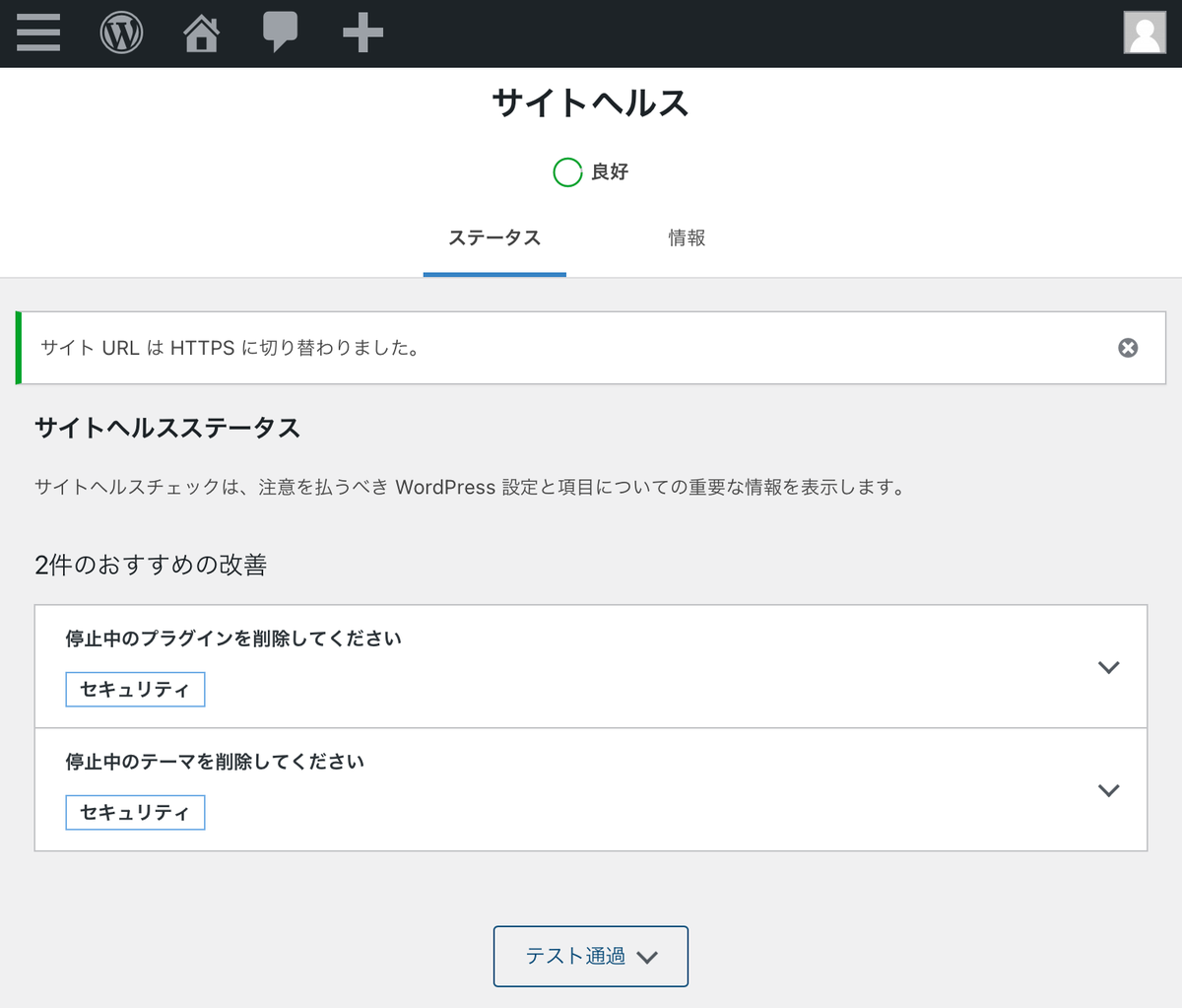The image size is (1182, 1008).
Task: Expand the 停止中のテーマを削除してください item
Action: [x=1108, y=789]
